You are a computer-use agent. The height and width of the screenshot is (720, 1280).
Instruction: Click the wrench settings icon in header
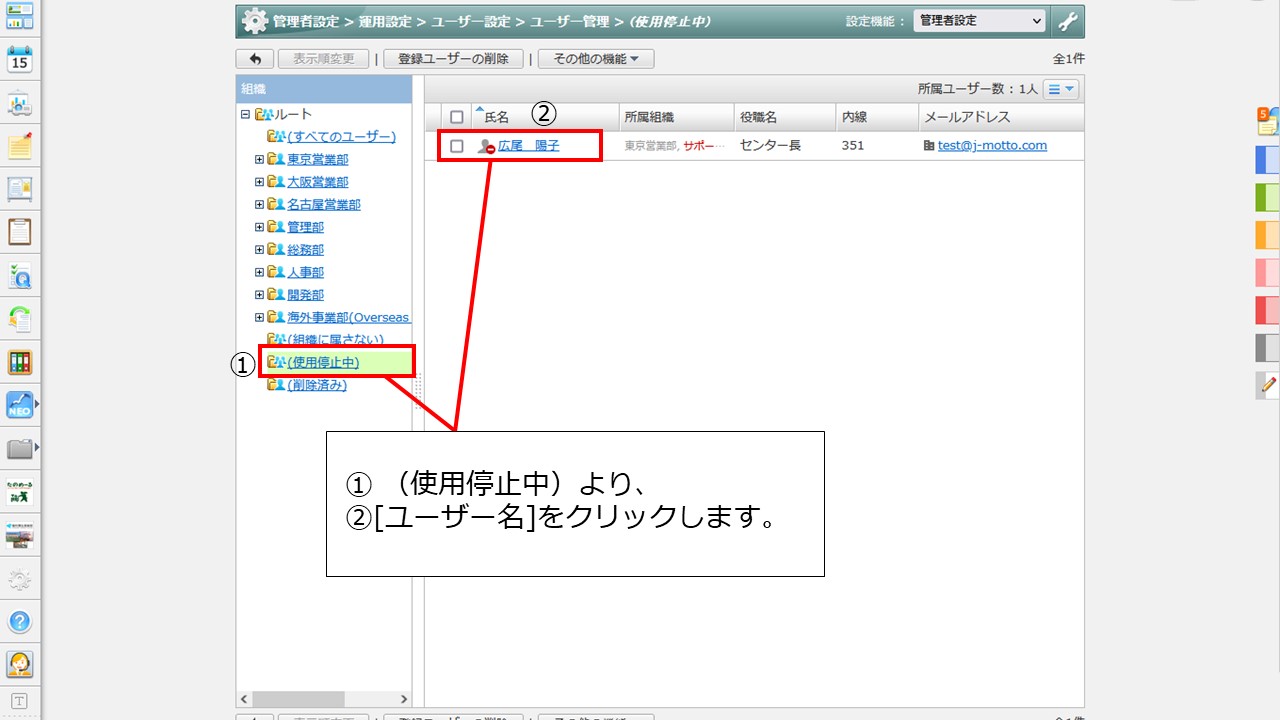click(1067, 21)
